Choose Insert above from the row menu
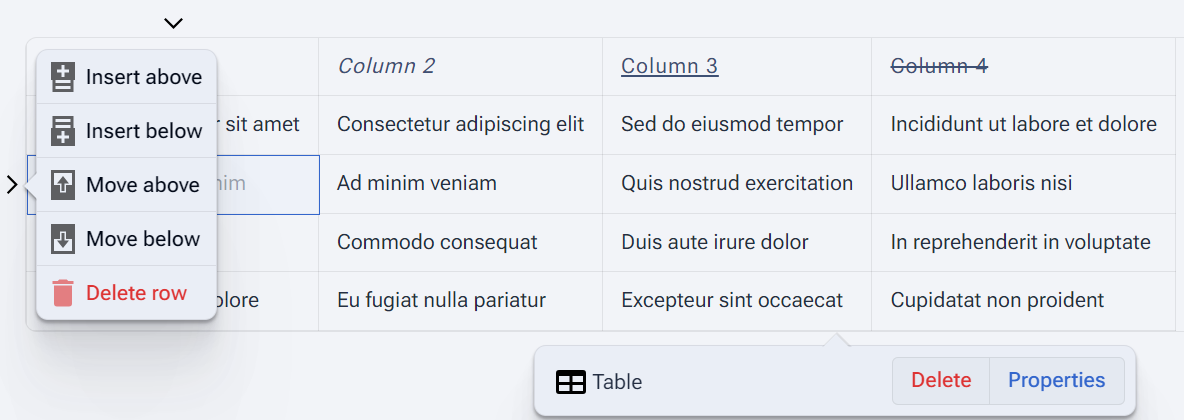 pyautogui.click(x=127, y=77)
